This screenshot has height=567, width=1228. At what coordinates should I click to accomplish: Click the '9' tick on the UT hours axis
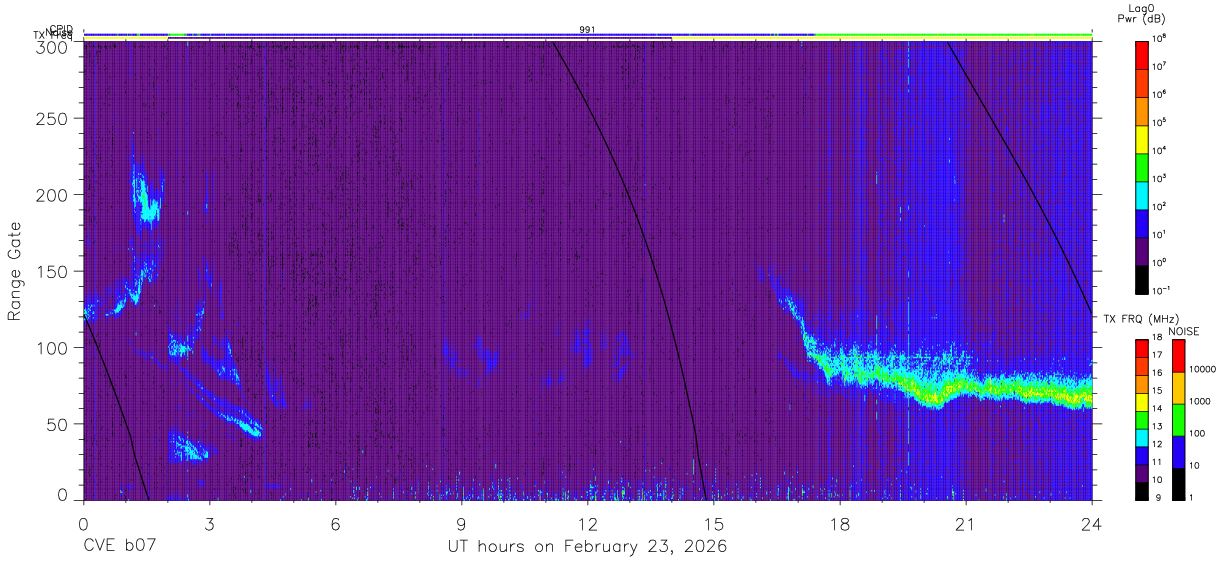[x=461, y=523]
